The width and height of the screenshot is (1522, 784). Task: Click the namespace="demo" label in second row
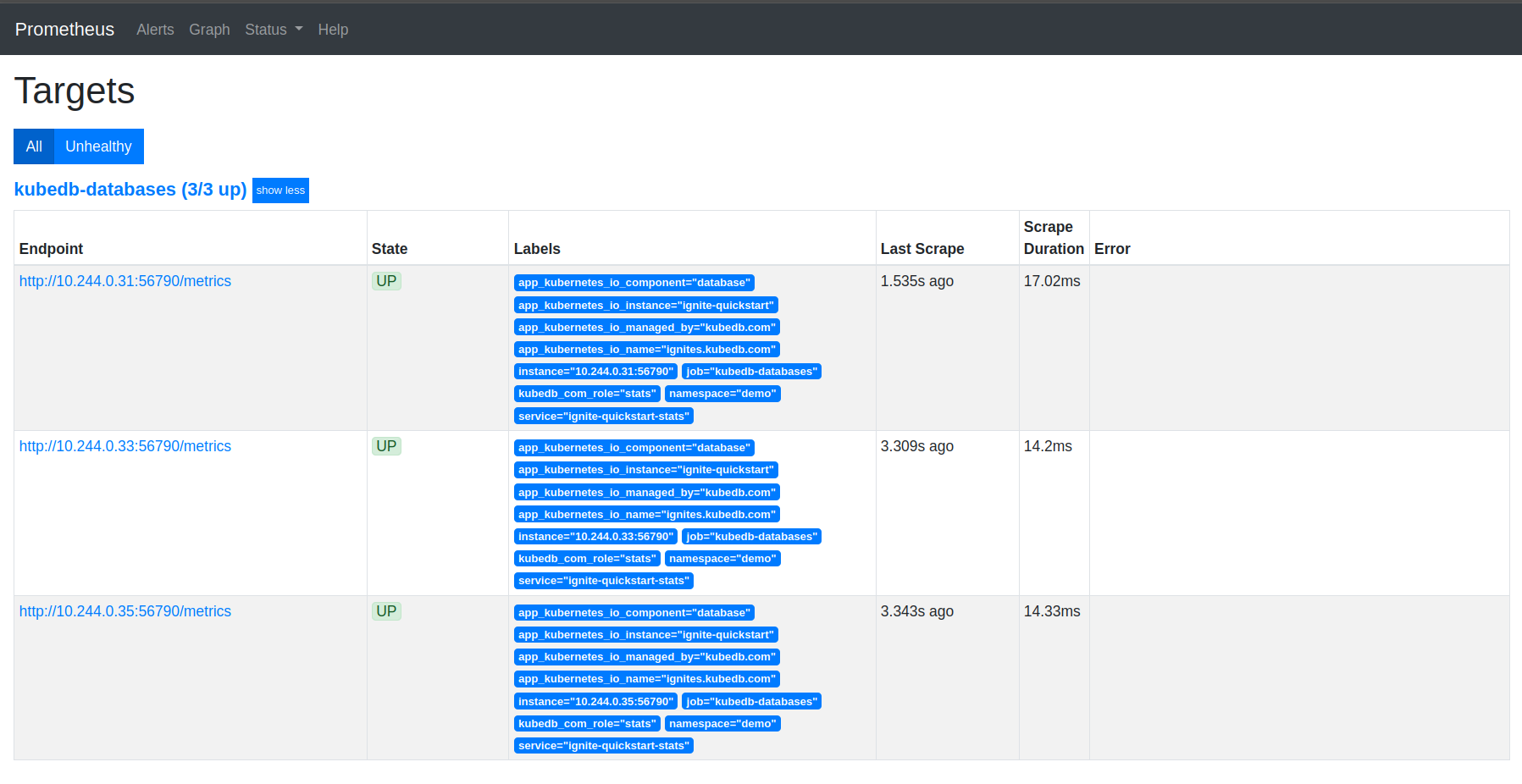[722, 559]
